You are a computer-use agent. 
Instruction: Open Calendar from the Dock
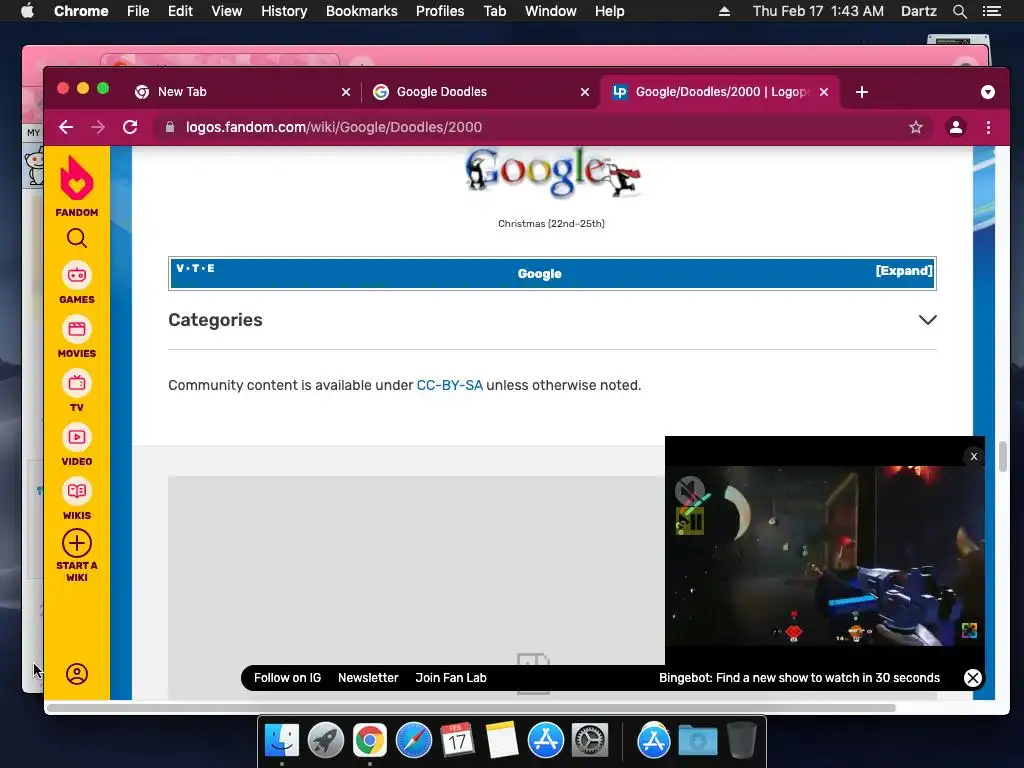coord(457,741)
